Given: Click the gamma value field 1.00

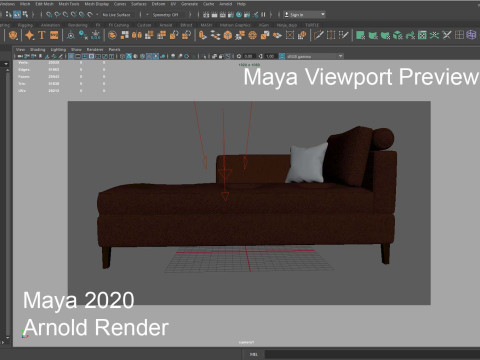Looking at the screenshot, I should coord(270,56).
